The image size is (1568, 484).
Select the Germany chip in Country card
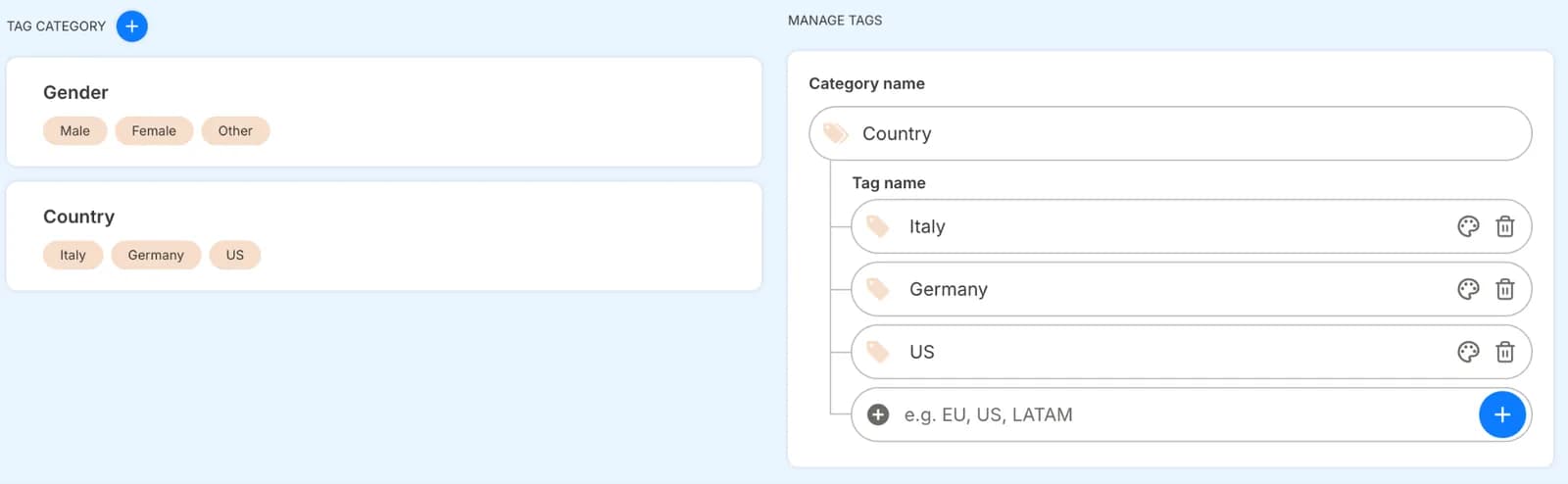[x=156, y=255]
